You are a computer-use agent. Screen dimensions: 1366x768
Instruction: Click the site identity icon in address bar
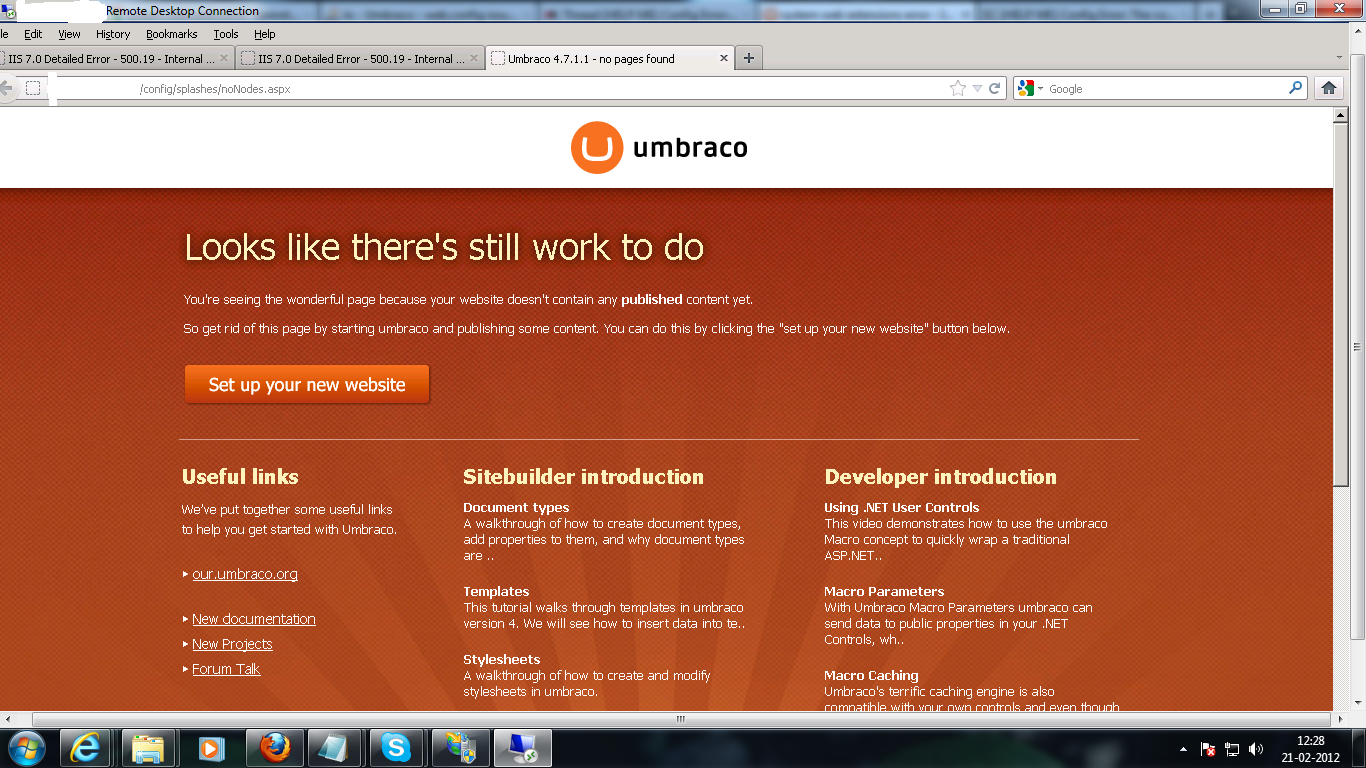(33, 88)
